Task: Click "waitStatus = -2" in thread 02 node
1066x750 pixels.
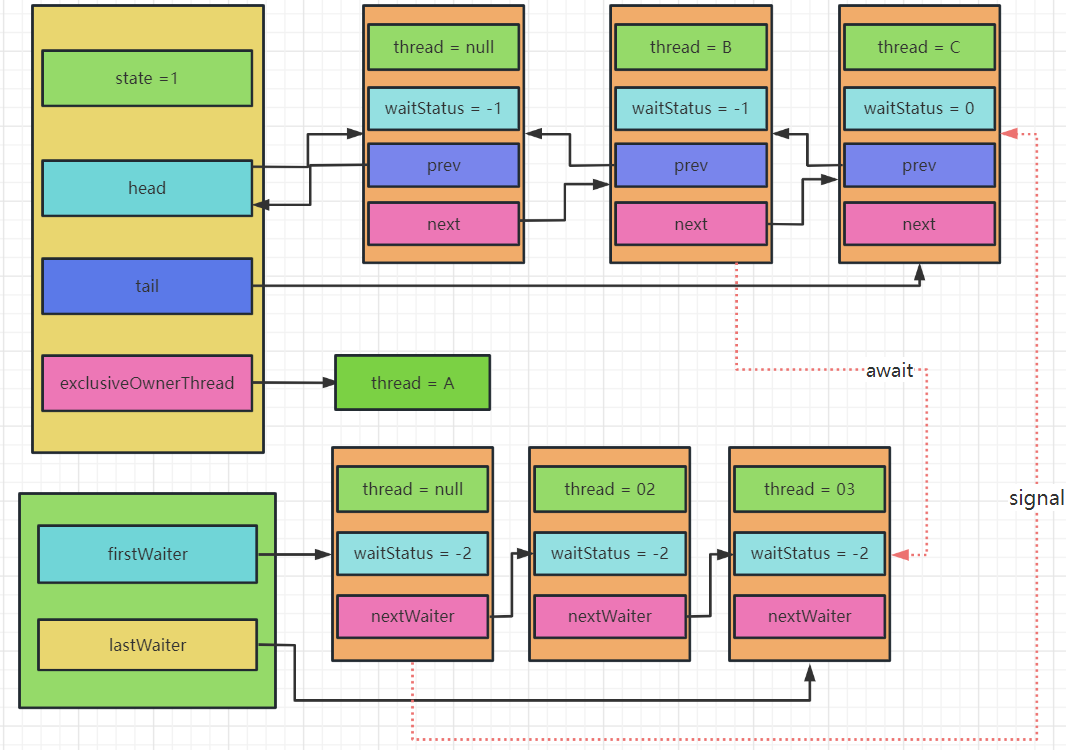Action: coord(609,553)
